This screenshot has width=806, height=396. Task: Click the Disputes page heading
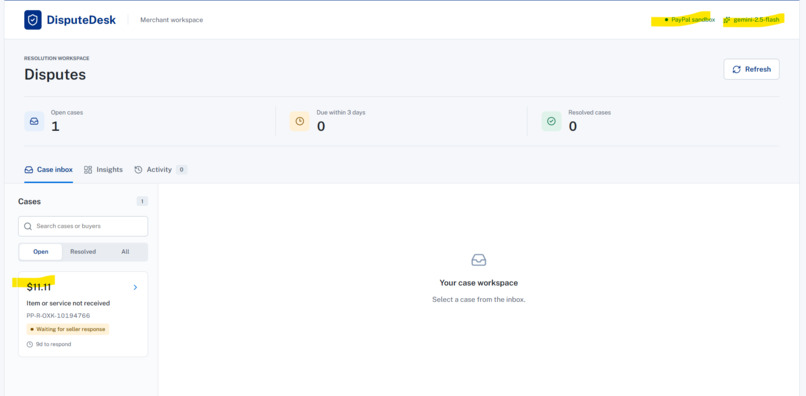55,75
